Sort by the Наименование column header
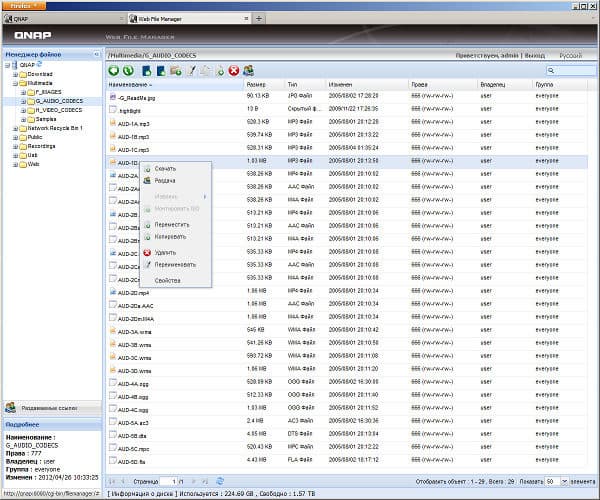The width and height of the screenshot is (600, 500). 175,85
